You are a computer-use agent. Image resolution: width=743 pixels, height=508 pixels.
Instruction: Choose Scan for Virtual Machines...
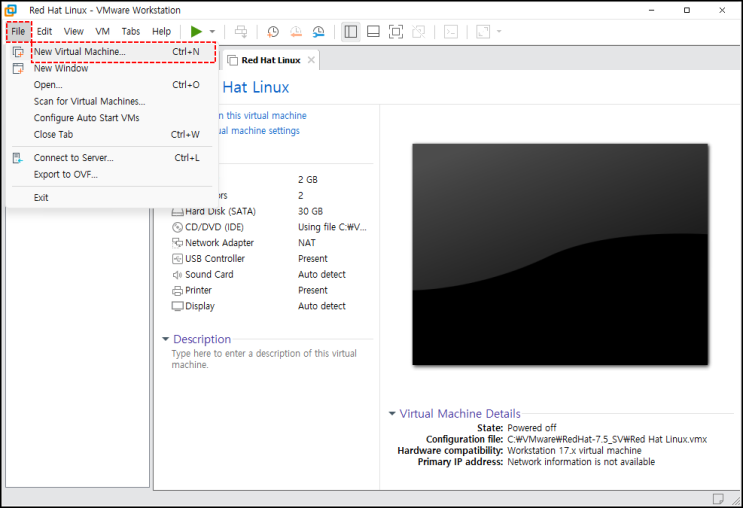click(x=111, y=101)
